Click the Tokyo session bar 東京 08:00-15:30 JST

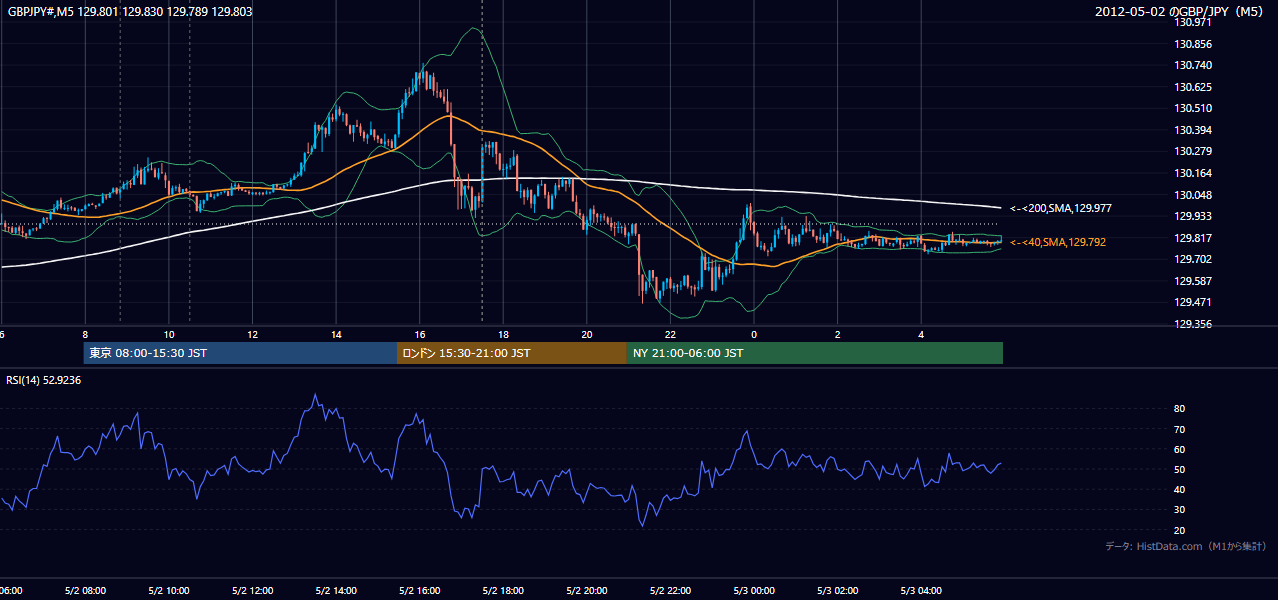[240, 353]
